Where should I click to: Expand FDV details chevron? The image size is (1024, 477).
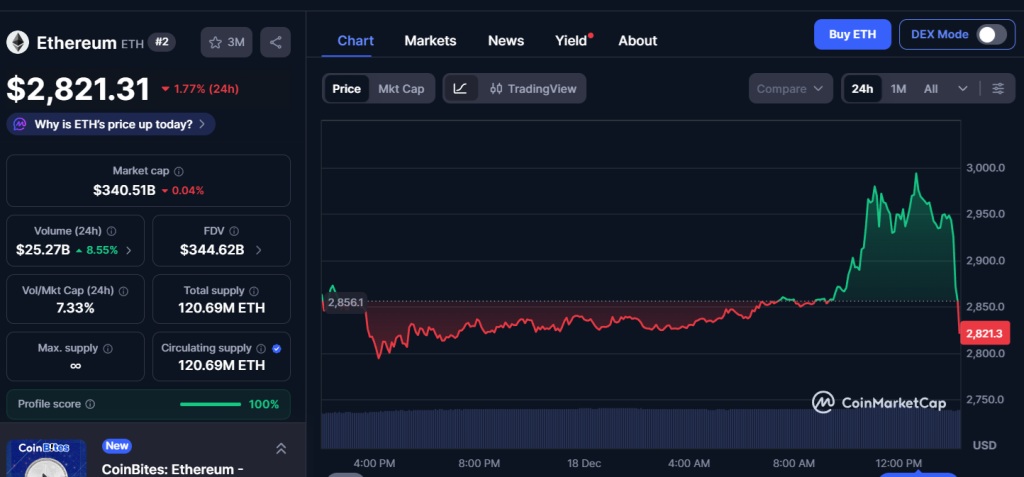(x=259, y=250)
